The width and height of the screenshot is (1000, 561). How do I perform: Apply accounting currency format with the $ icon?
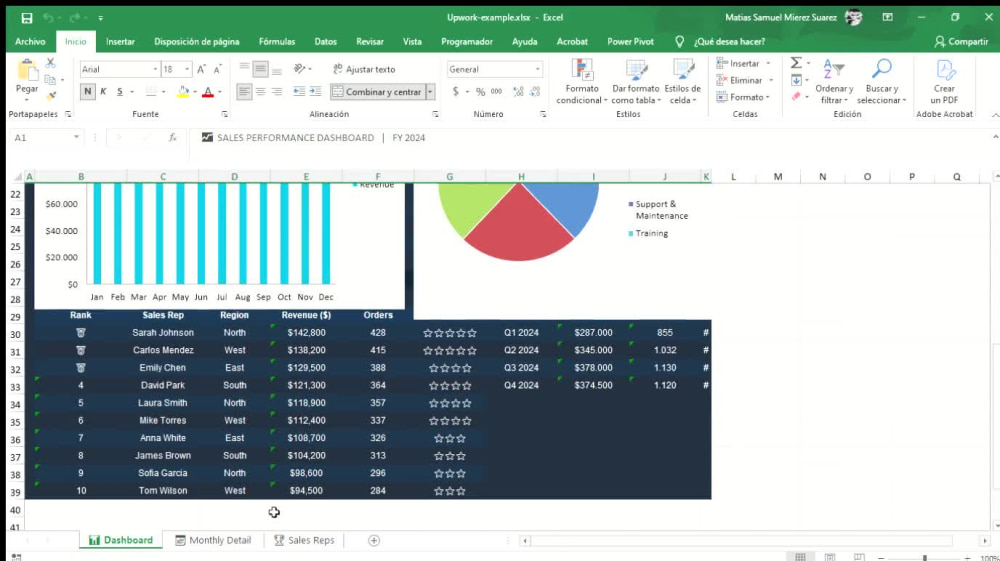click(455, 92)
